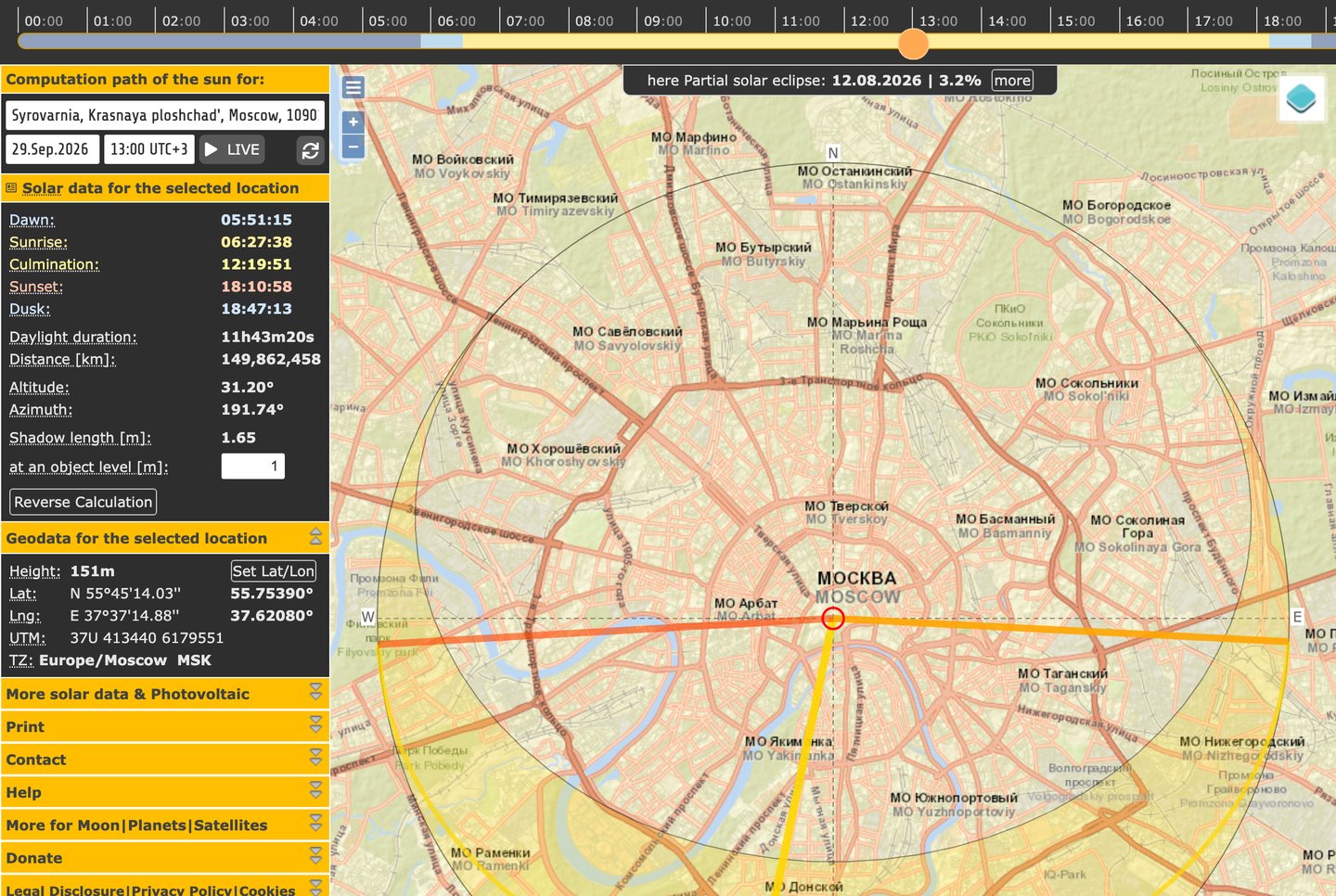Click the Azimuth label

click(41, 409)
